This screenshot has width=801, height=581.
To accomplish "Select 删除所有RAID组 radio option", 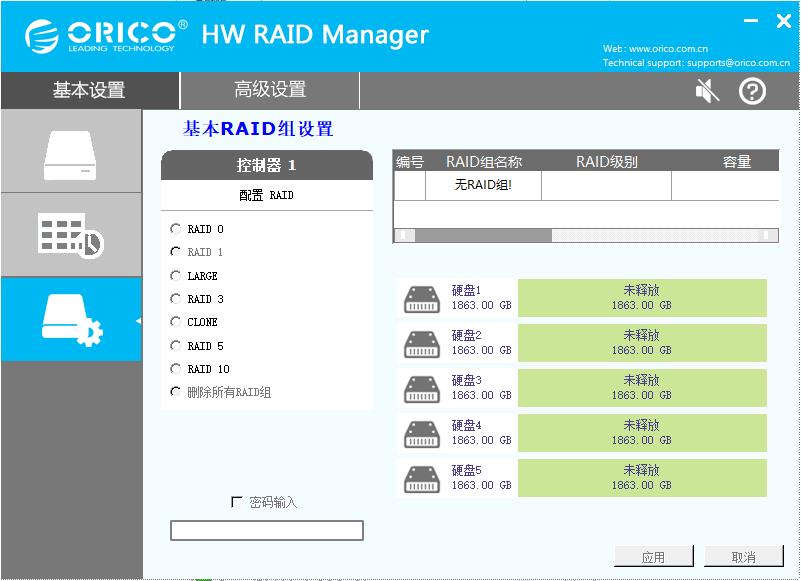I will (x=176, y=392).
